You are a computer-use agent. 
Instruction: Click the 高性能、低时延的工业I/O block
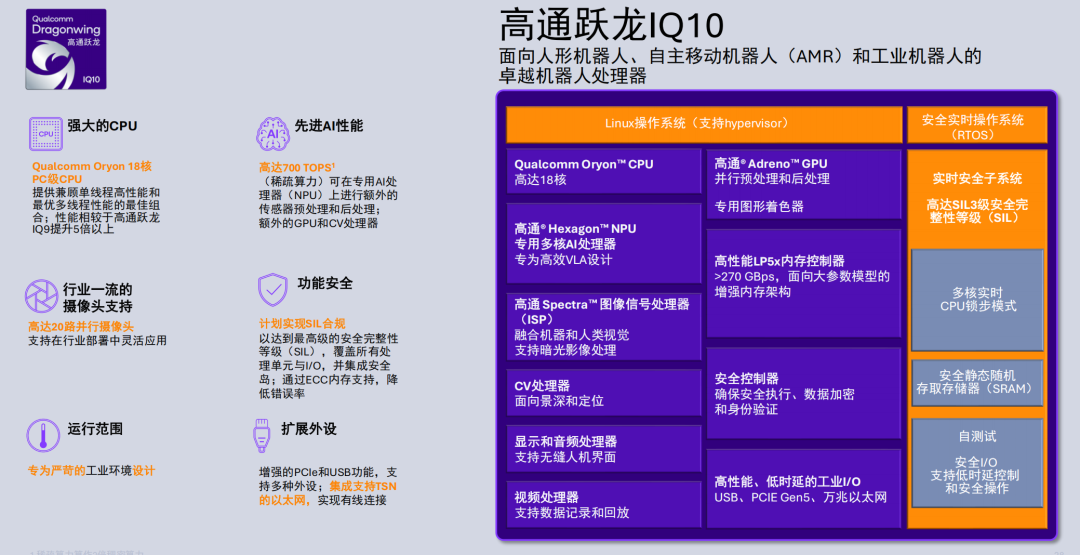pos(804,489)
